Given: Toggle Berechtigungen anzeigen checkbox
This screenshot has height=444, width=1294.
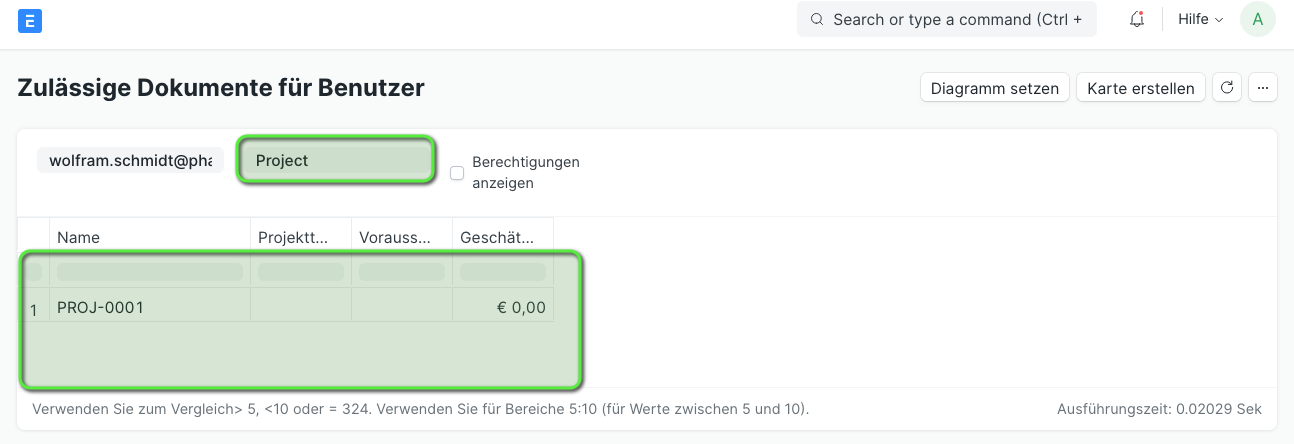Looking at the screenshot, I should (x=457, y=173).
